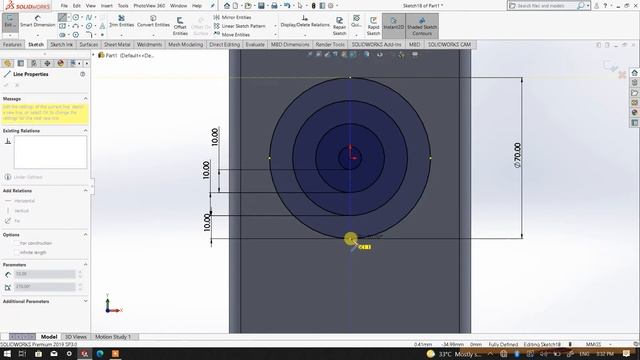Click the Undo icon
Viewport: 640px width, 360px height.
(287, 6)
